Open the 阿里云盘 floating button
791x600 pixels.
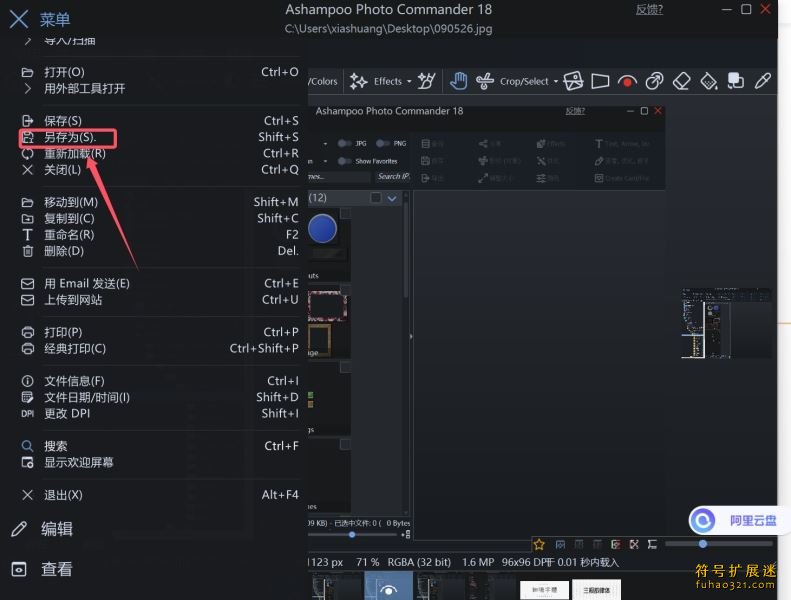point(737,520)
